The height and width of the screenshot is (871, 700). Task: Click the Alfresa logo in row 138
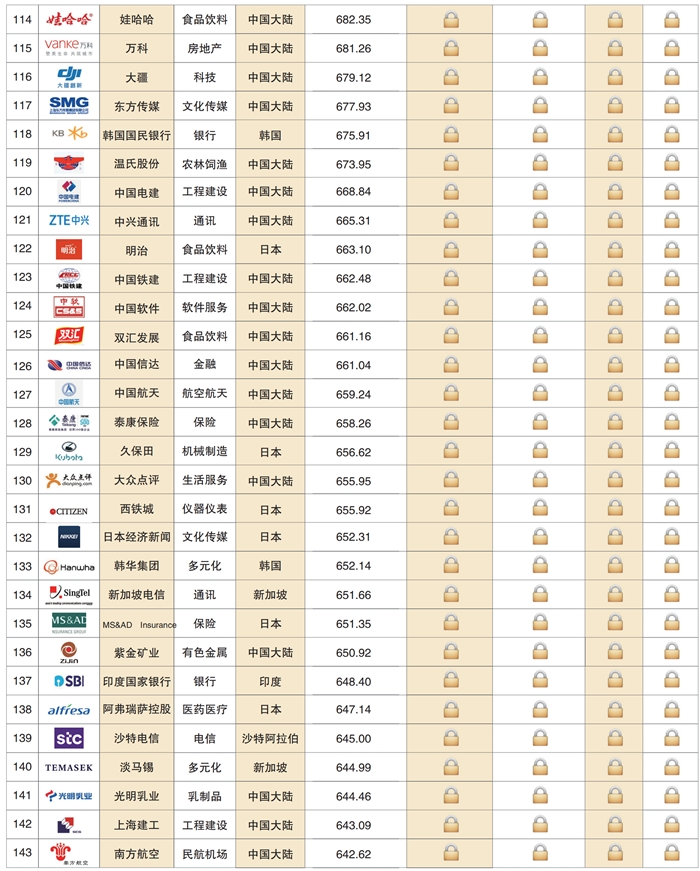[x=69, y=710]
